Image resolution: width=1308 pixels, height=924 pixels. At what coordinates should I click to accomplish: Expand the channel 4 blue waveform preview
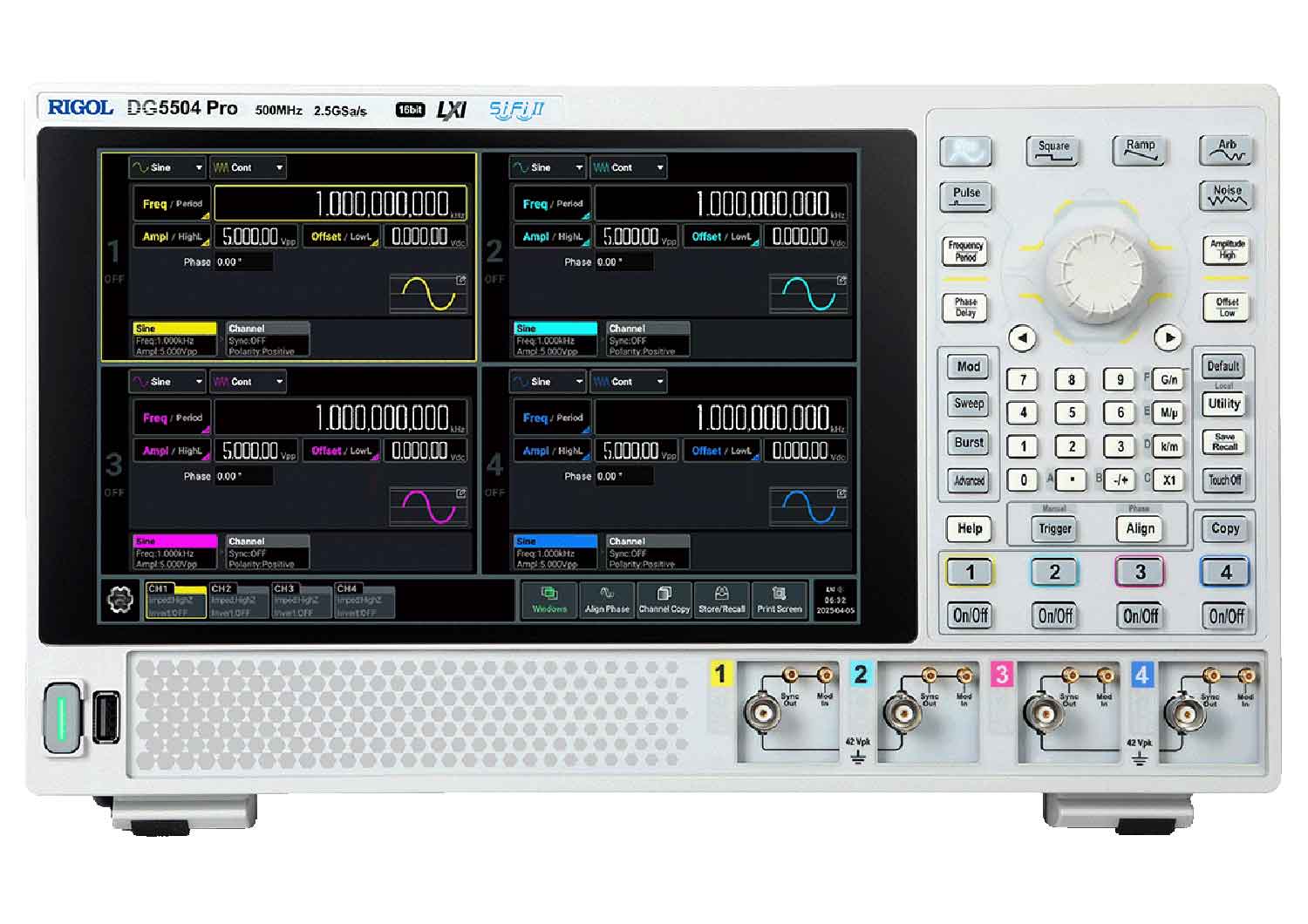tap(808, 507)
